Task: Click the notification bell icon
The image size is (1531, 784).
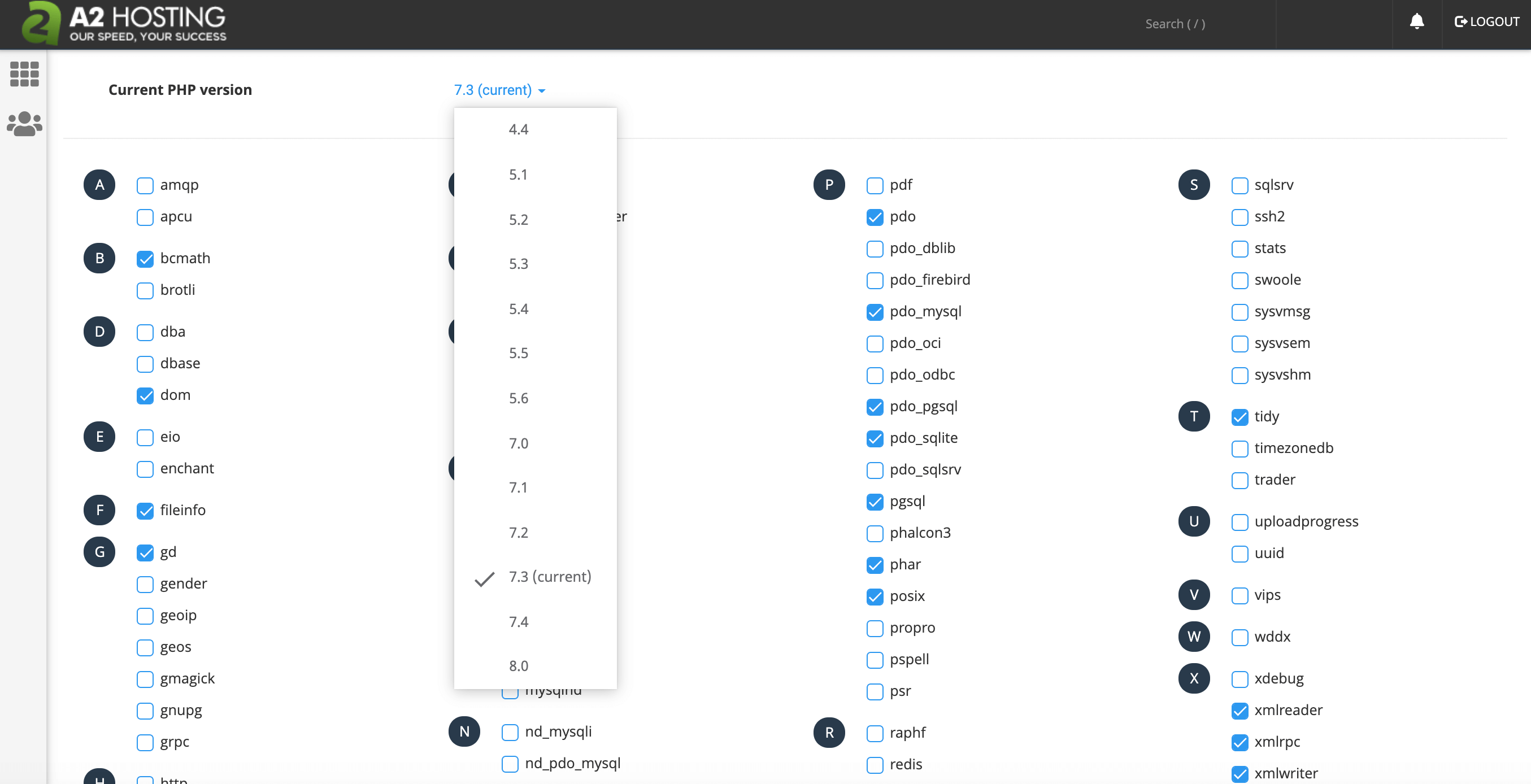Action: click(x=1417, y=22)
